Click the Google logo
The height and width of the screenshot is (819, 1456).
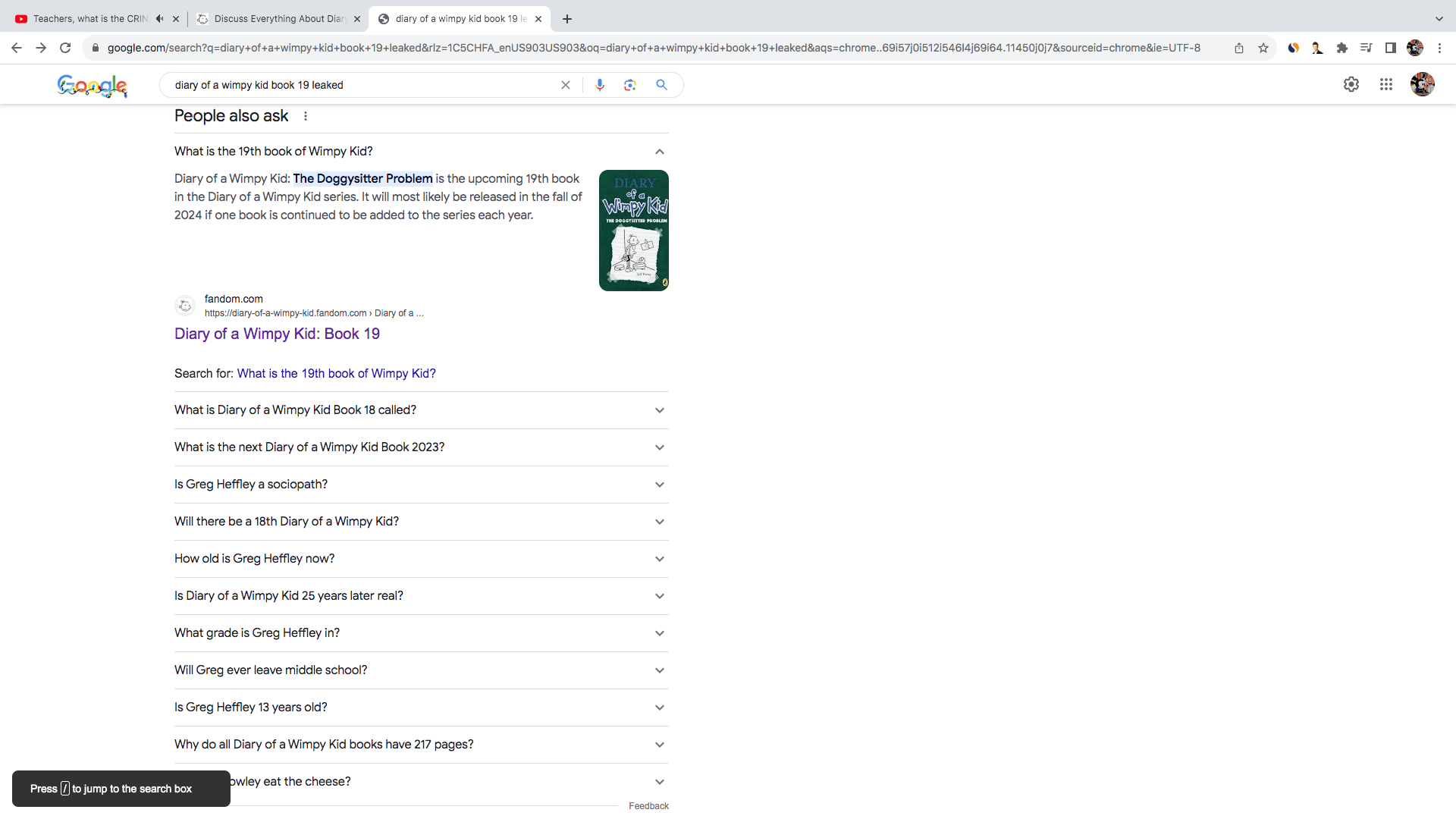click(93, 86)
